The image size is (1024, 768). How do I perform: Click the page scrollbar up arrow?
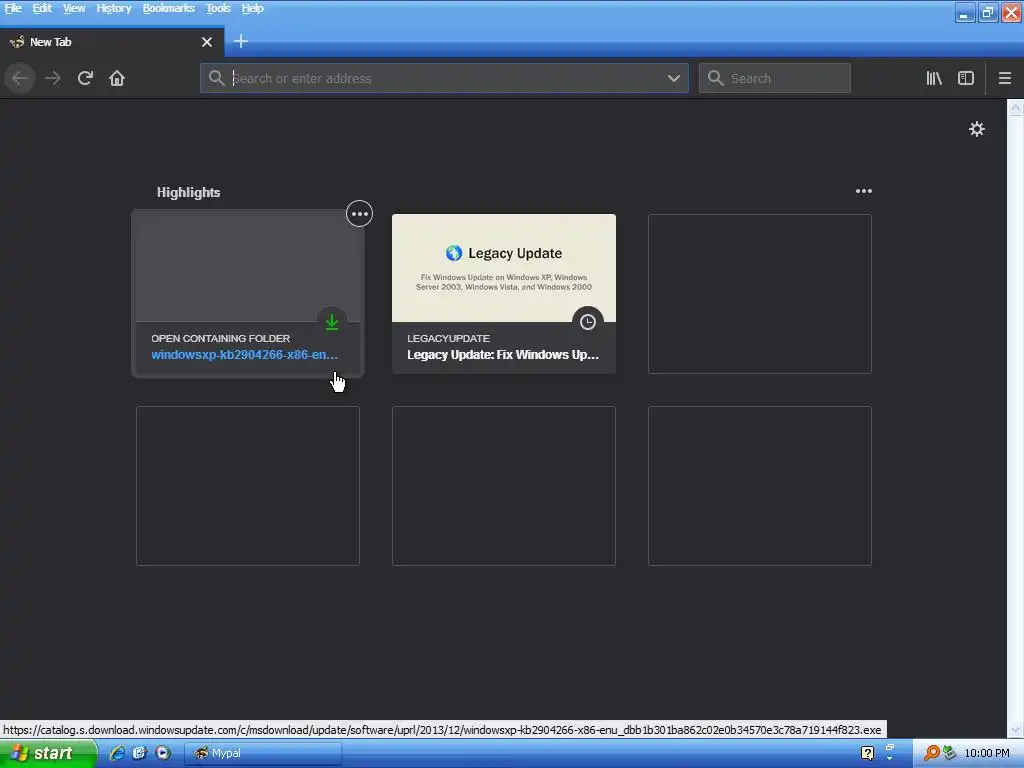[x=1015, y=107]
